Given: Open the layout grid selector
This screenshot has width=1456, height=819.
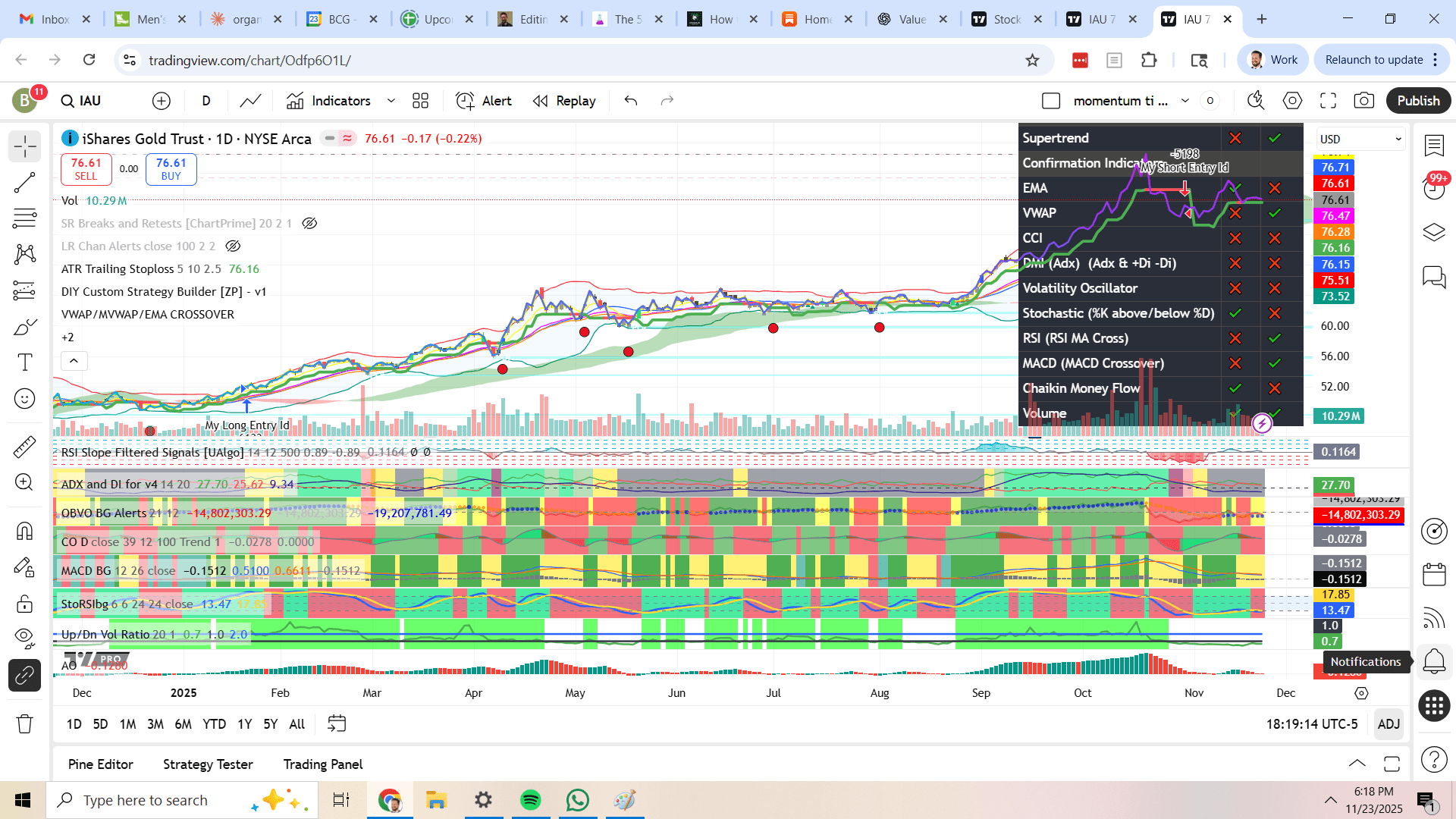Looking at the screenshot, I should tap(420, 101).
